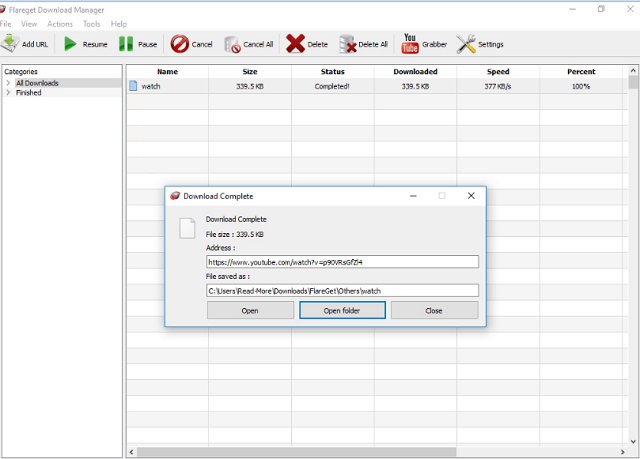Click the vertical scrollbar down arrow
This screenshot has height=459, width=640.
(x=633, y=441)
